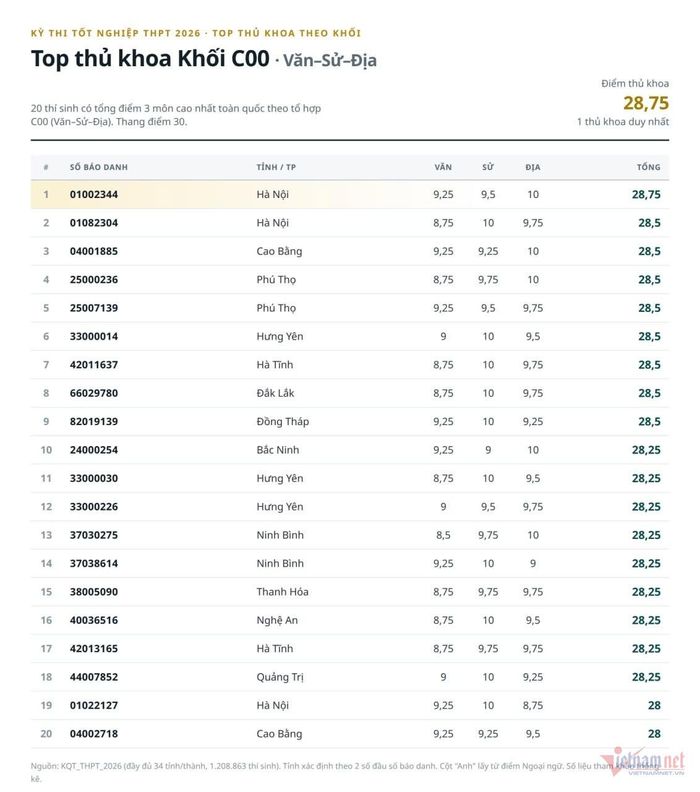This screenshot has height=792, width=700.
Task: Click the Địa column header
Action: 533,167
